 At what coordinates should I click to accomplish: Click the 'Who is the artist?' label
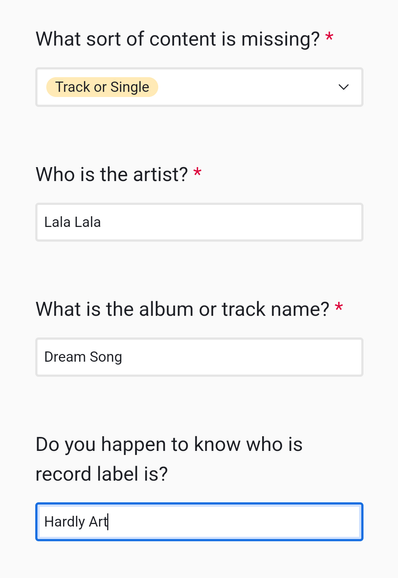(x=112, y=174)
